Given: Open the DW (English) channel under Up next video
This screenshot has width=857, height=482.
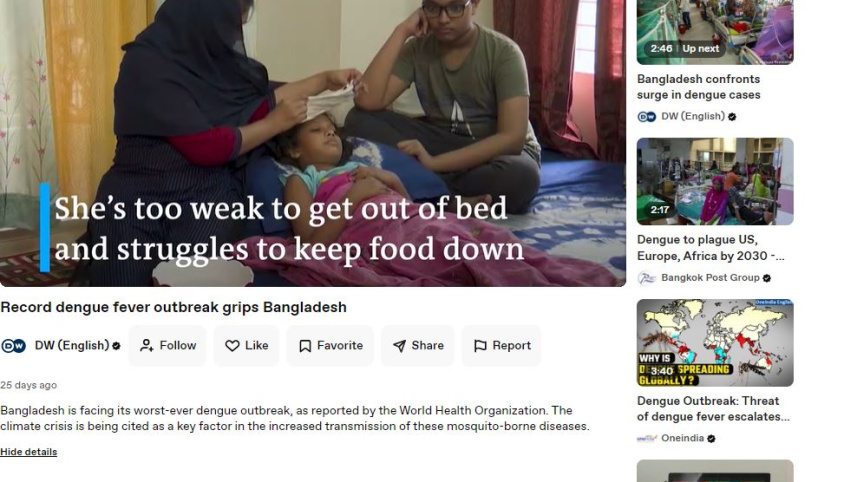Looking at the screenshot, I should click(692, 116).
